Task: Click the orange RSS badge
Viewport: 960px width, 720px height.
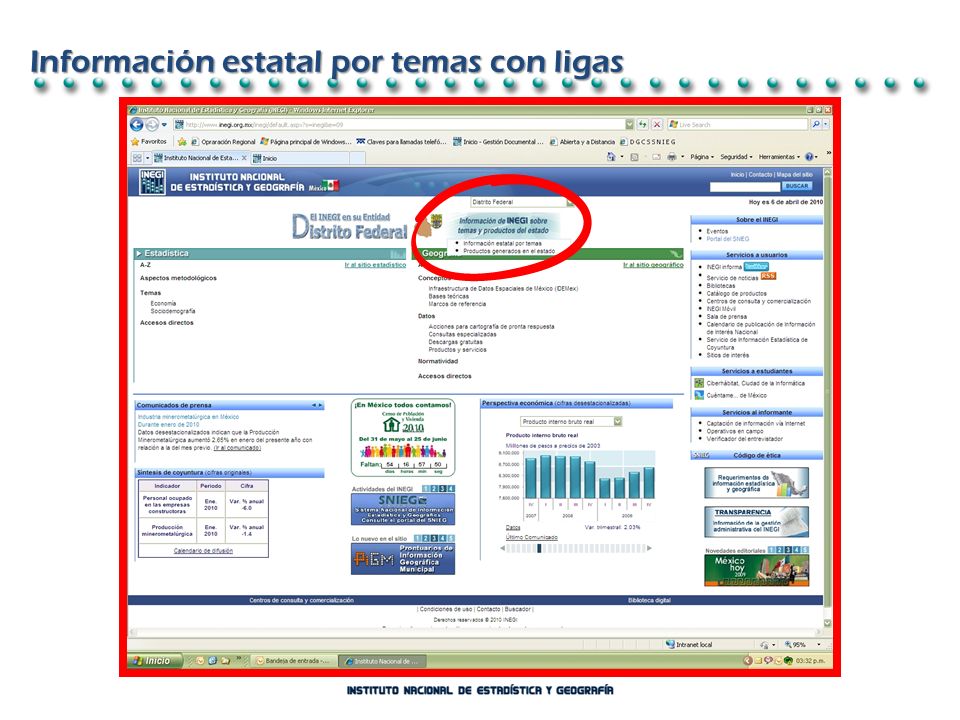Action: [x=768, y=276]
